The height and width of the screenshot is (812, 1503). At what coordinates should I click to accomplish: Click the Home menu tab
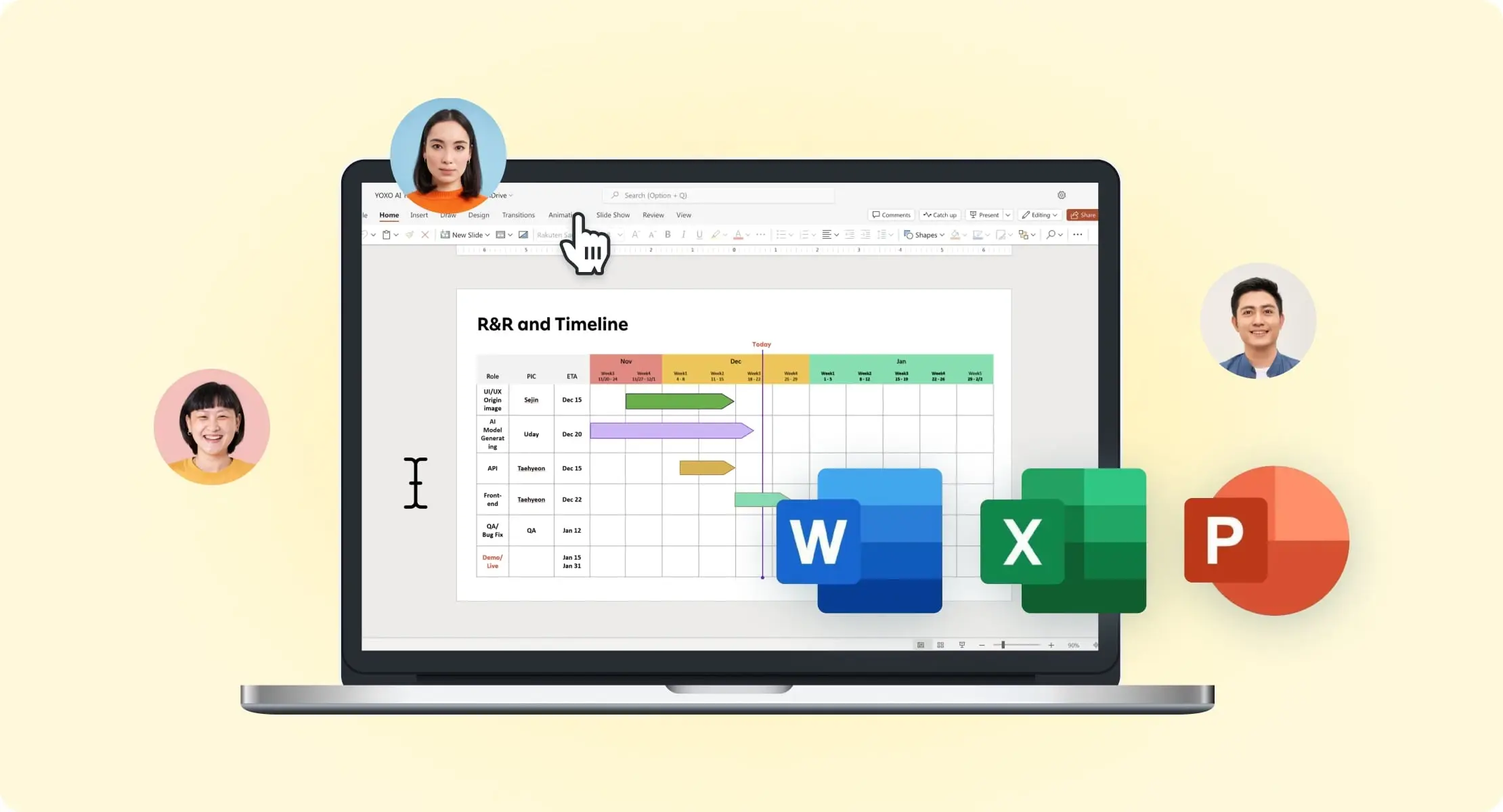click(388, 215)
